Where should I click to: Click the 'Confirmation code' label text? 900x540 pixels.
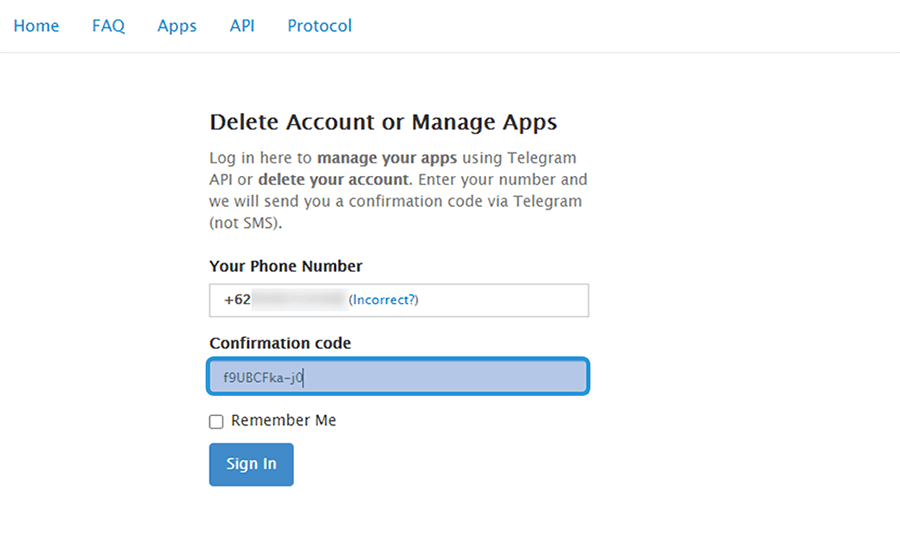click(x=280, y=343)
